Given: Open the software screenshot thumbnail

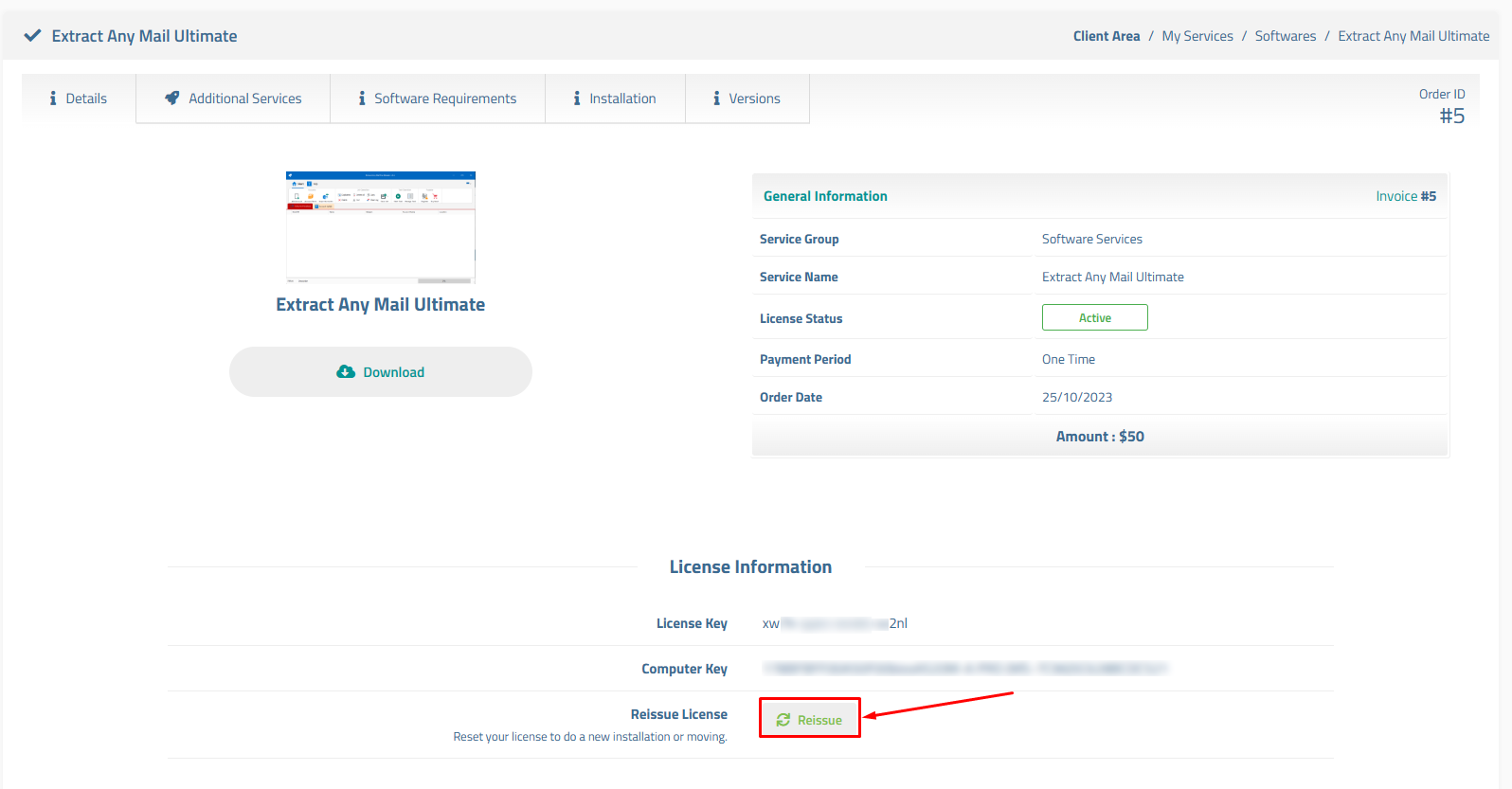Looking at the screenshot, I should coord(381,227).
